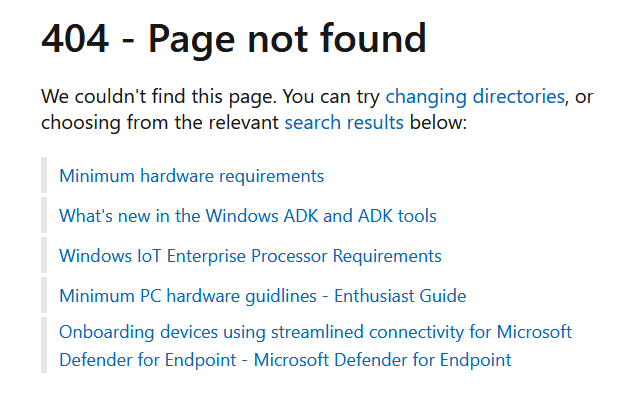The width and height of the screenshot is (638, 412).
Task: Click gray bar beside the 'Onboarding devices' result
Action: (44, 346)
